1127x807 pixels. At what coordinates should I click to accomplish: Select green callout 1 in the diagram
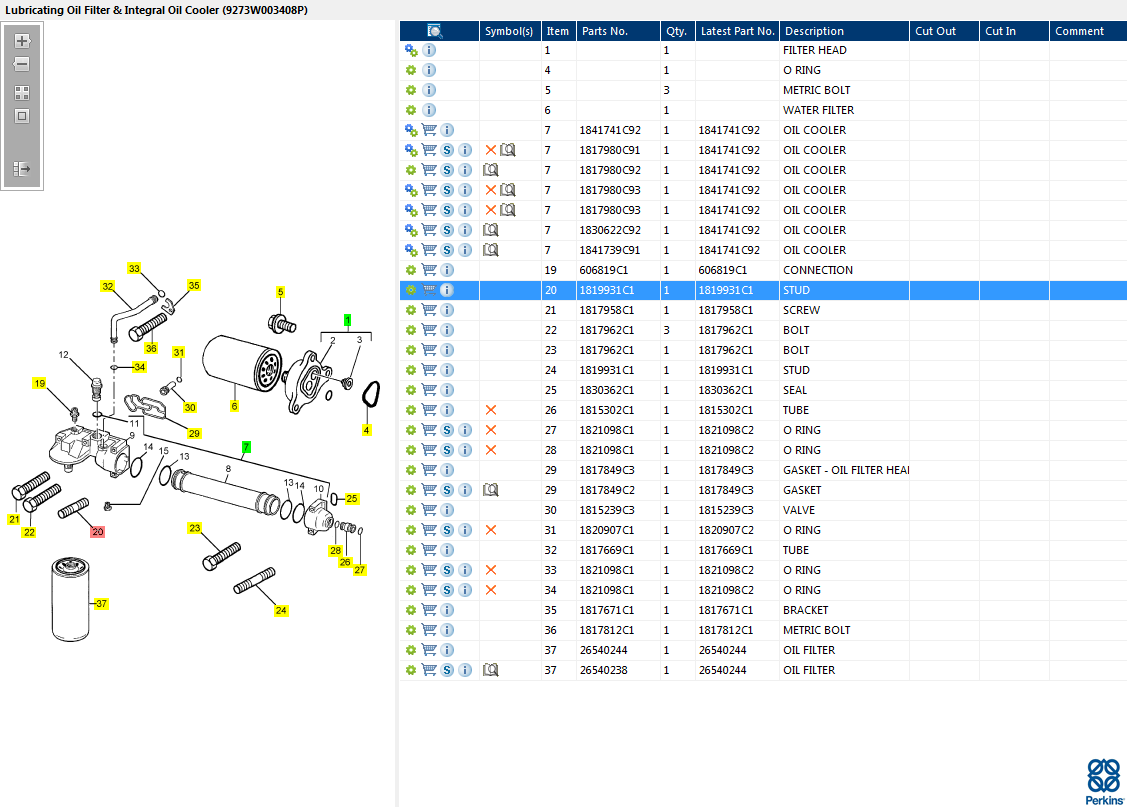[x=347, y=321]
